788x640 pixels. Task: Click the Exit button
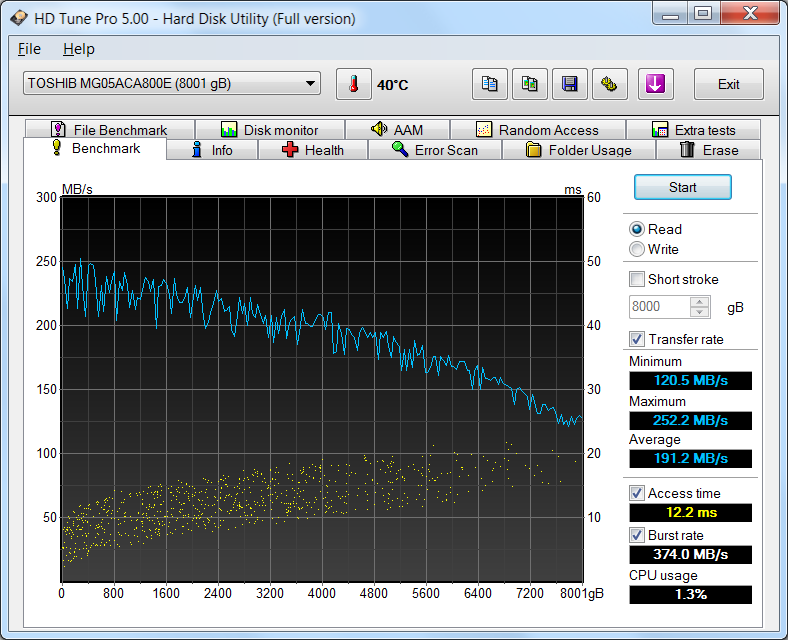(728, 84)
